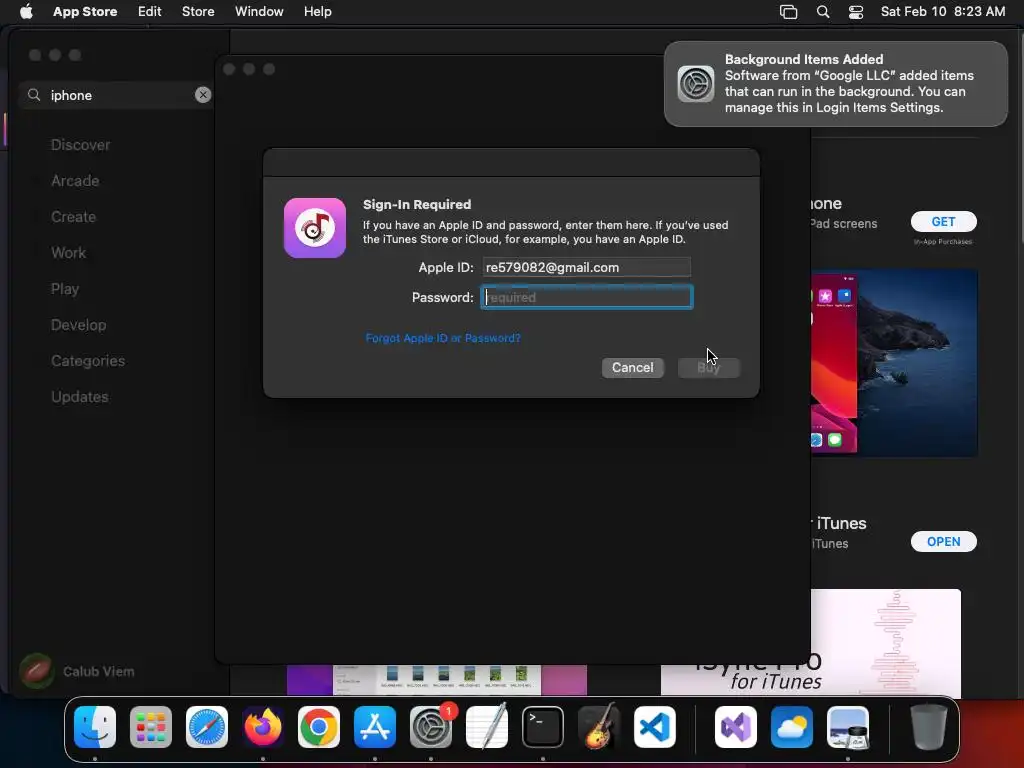Select Create in the sidebar

pos(73,217)
